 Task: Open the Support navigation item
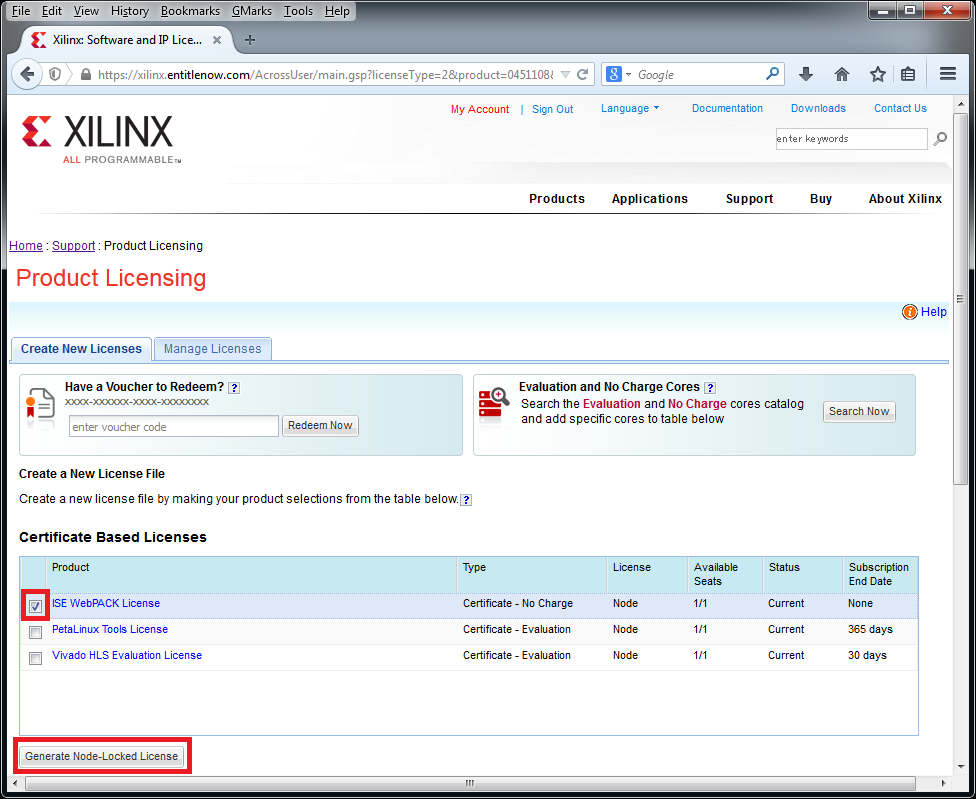pyautogui.click(x=749, y=199)
